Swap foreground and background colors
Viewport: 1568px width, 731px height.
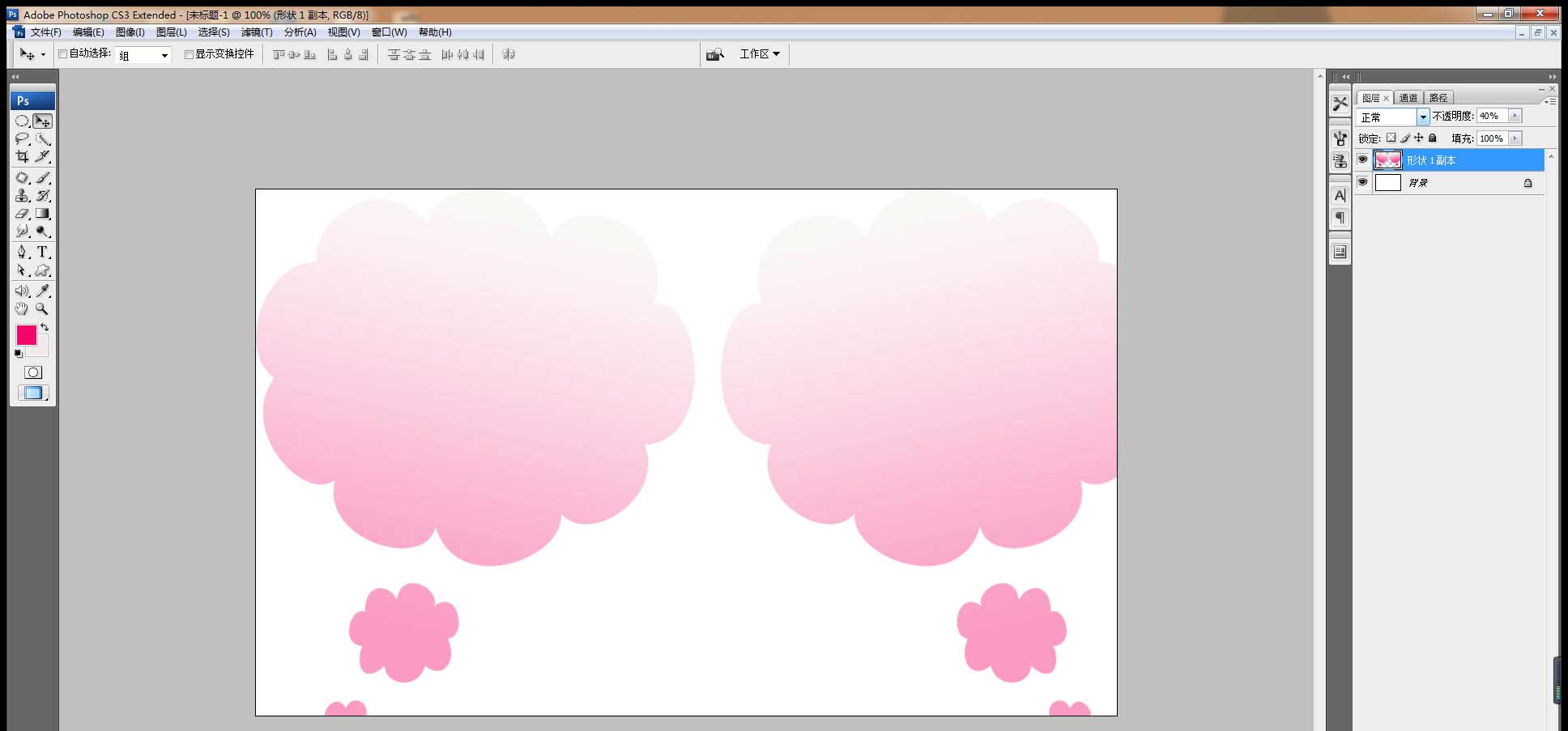[45, 328]
